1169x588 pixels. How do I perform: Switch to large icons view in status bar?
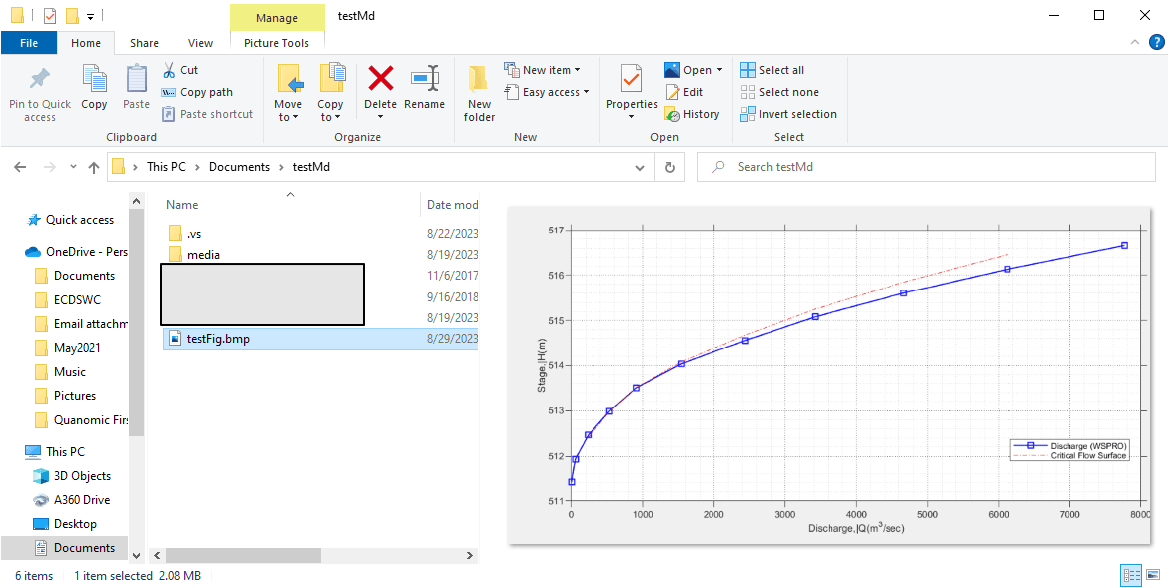pos(1154,575)
